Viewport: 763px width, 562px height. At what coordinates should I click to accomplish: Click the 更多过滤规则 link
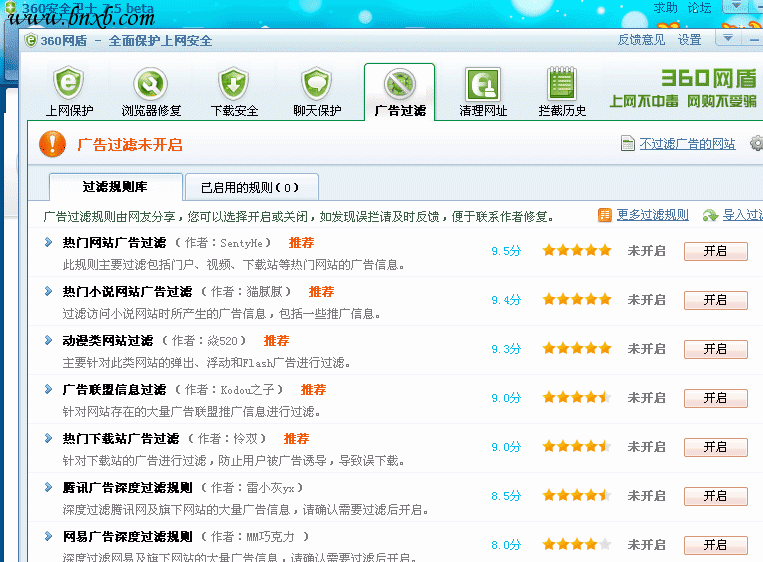point(652,215)
